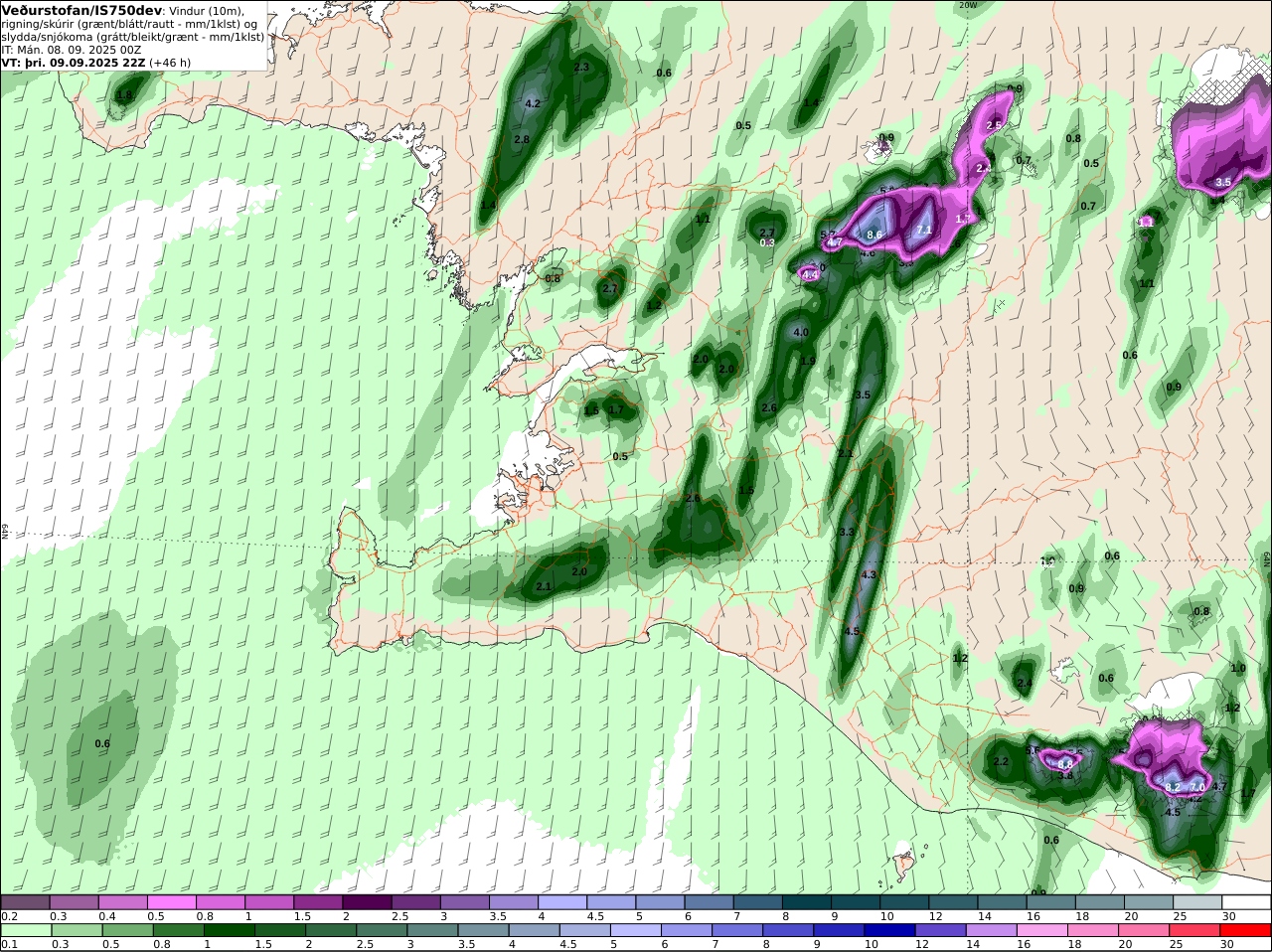Select the bright pink 0.5 snow legend swatch

point(171,901)
